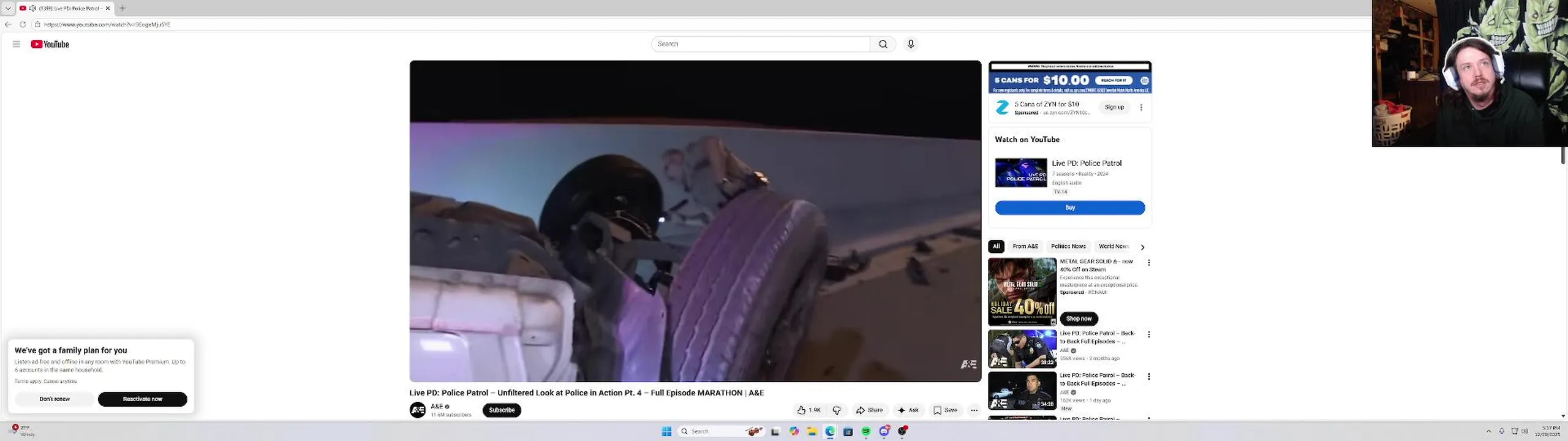
Task: Open the 38:22 Live PD Back-to-Back video thumbnail
Action: pyautogui.click(x=1022, y=349)
